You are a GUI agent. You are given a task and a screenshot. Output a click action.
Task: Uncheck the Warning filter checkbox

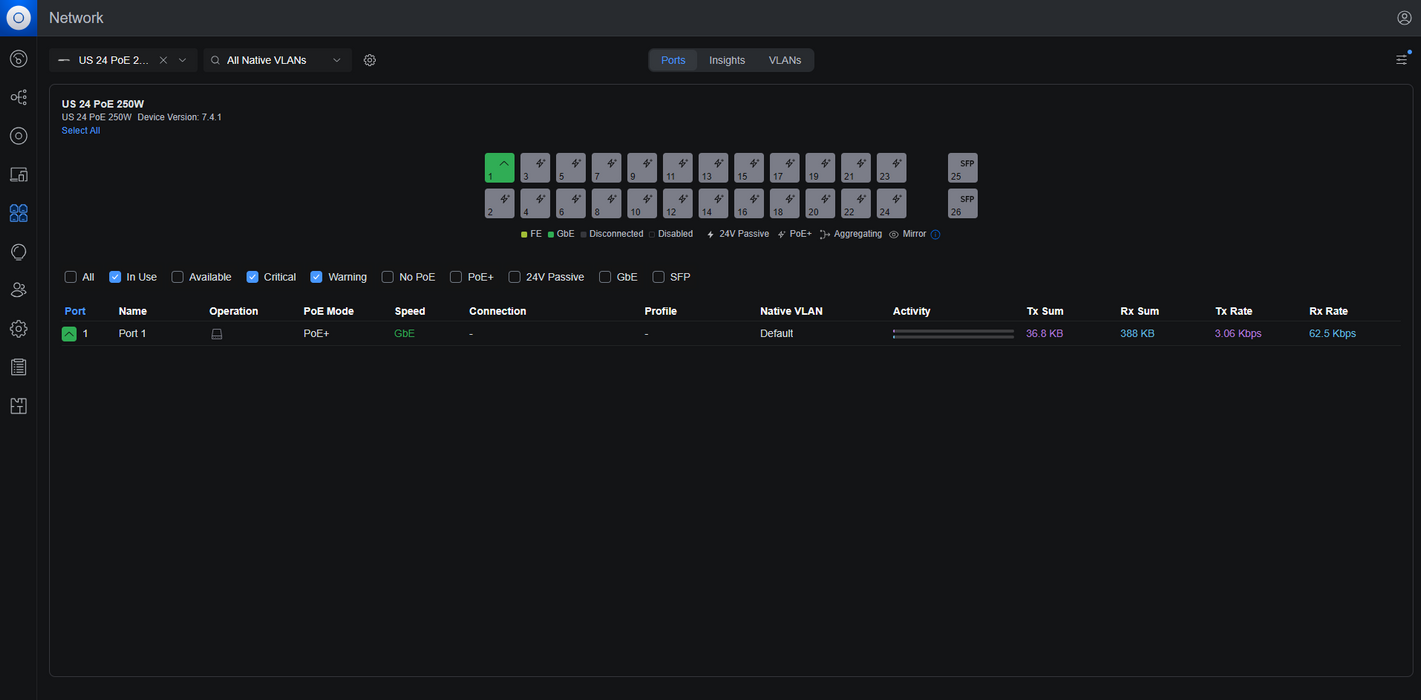[x=317, y=277]
